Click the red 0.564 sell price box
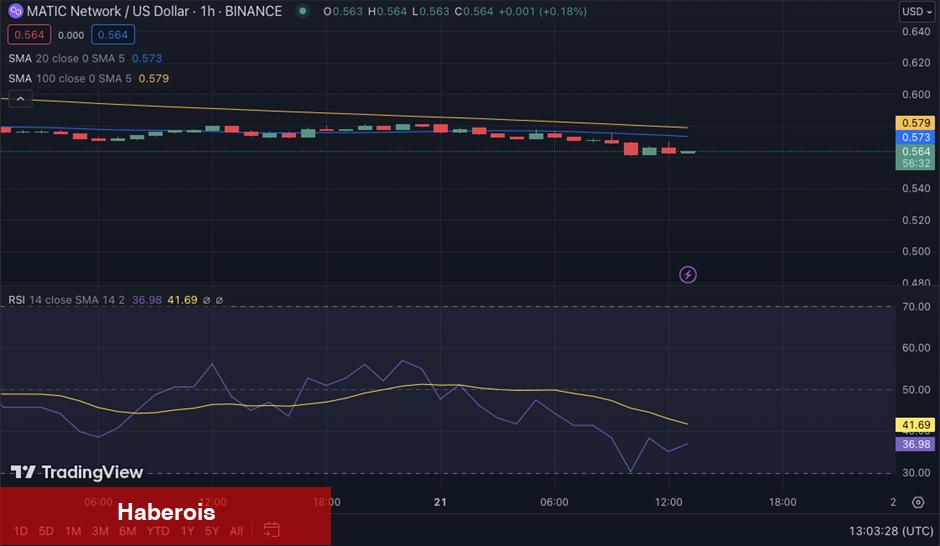Image resolution: width=940 pixels, height=546 pixels. pyautogui.click(x=29, y=35)
